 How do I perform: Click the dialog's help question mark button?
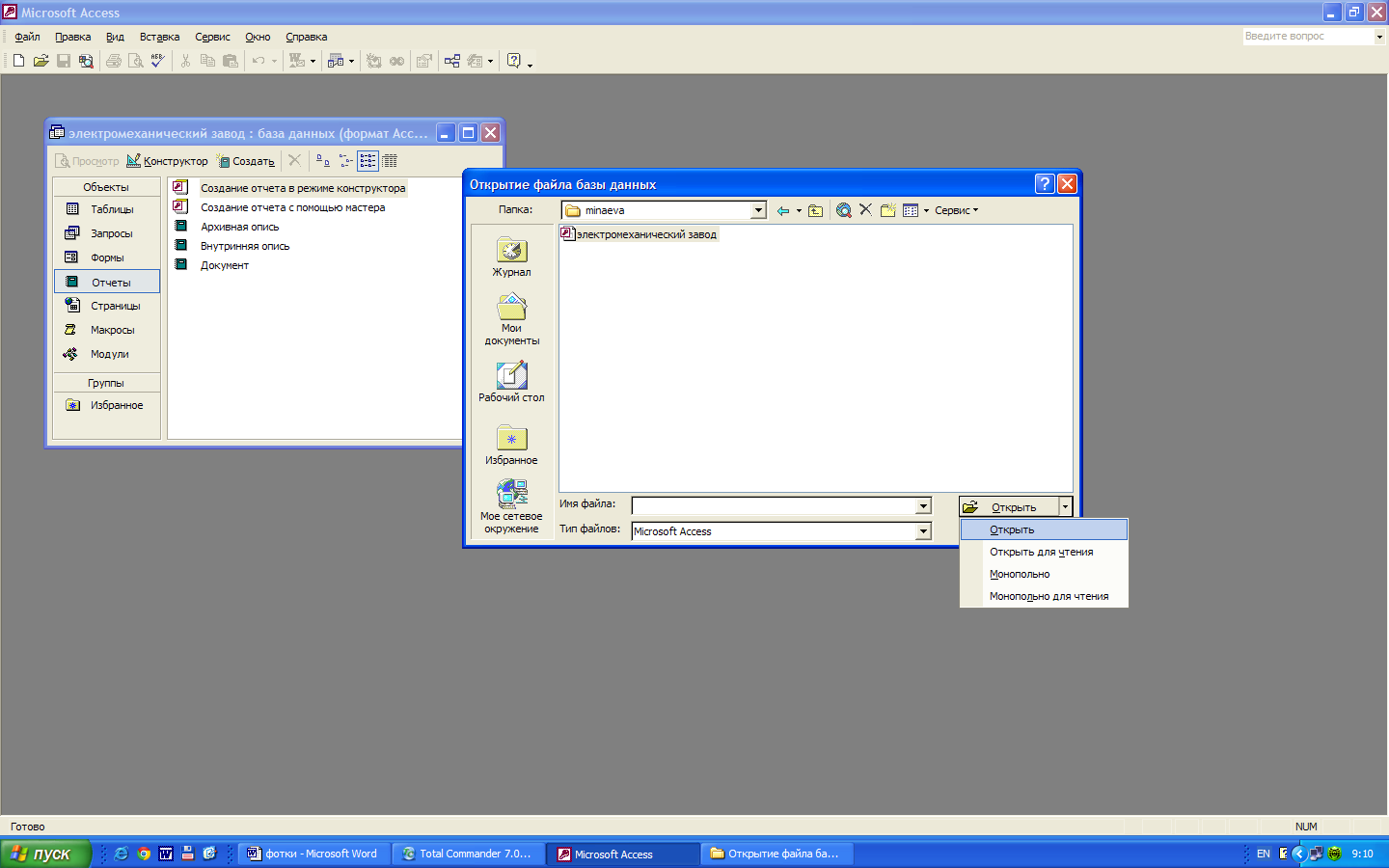point(1045,184)
